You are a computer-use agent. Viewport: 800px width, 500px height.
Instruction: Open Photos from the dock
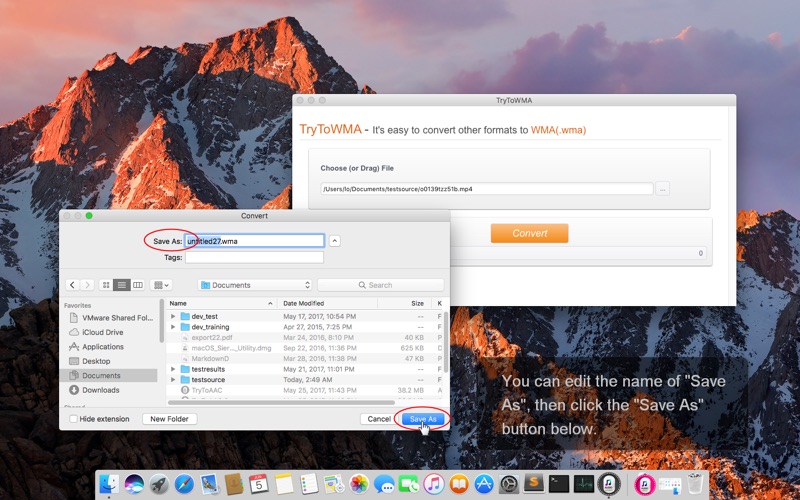(x=359, y=484)
